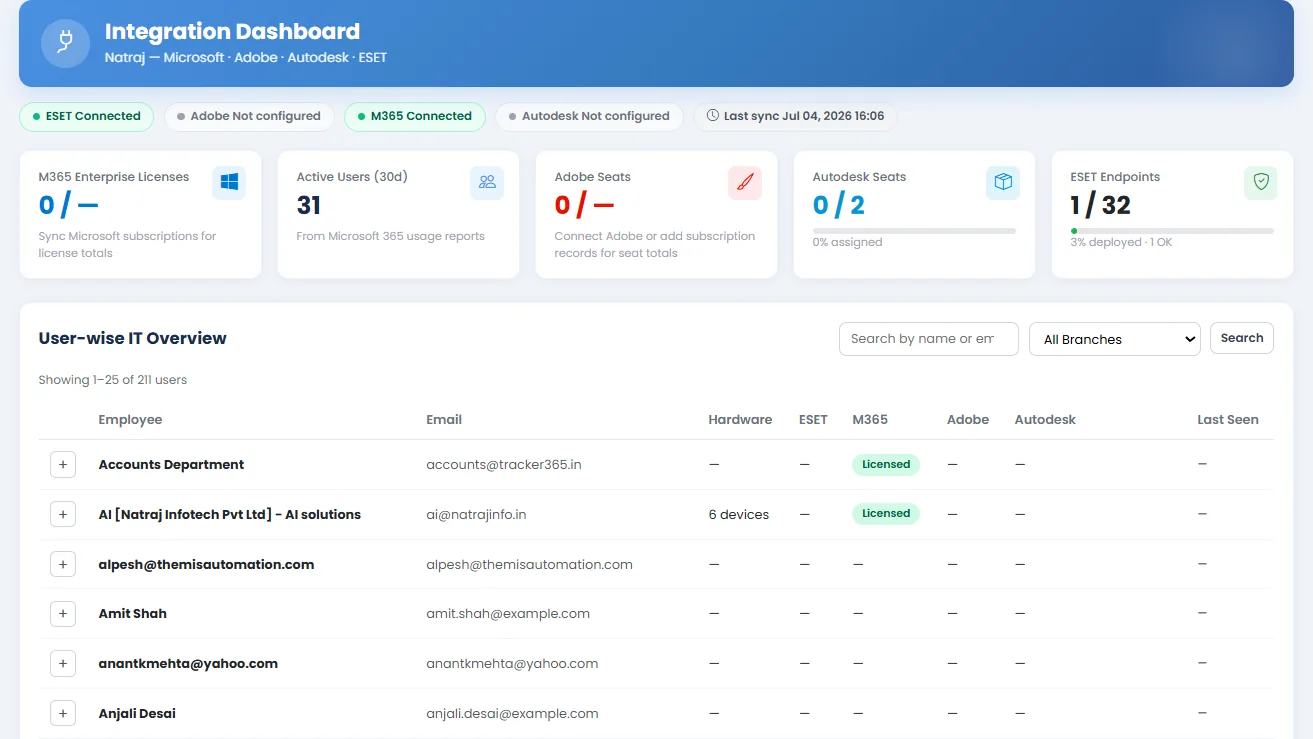Expand the Anjali Desai row
Screen dimensions: 1313x739
pyautogui.click(x=63, y=713)
